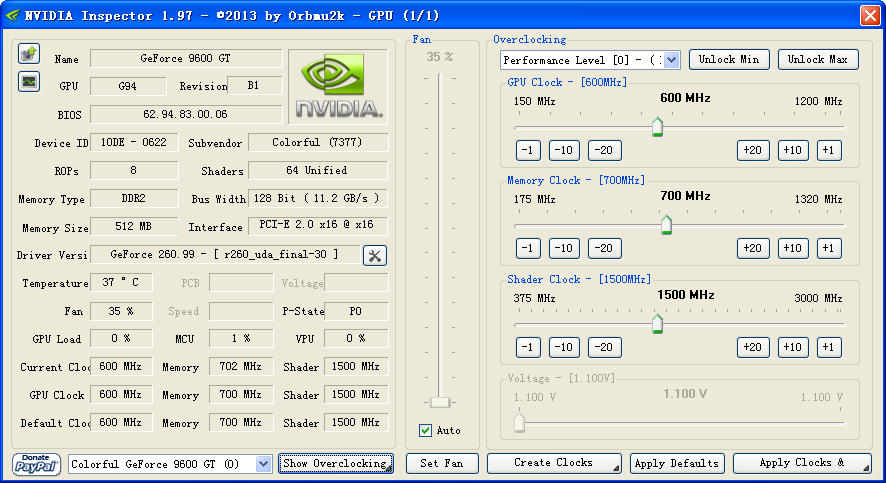Viewport: 886px width, 483px height.
Task: Click the Shaders field 64 Unified
Action: click(318, 171)
